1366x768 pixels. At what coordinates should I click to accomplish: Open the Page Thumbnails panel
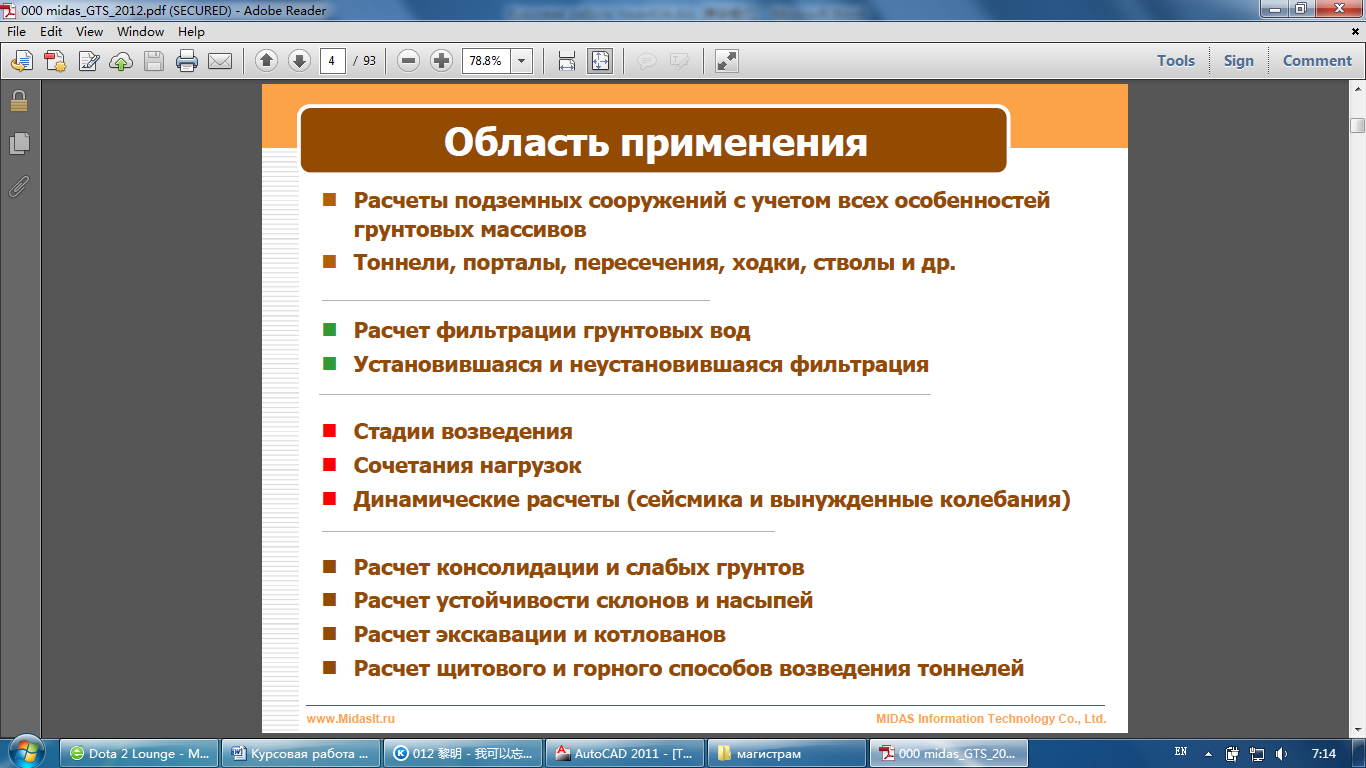click(x=19, y=144)
